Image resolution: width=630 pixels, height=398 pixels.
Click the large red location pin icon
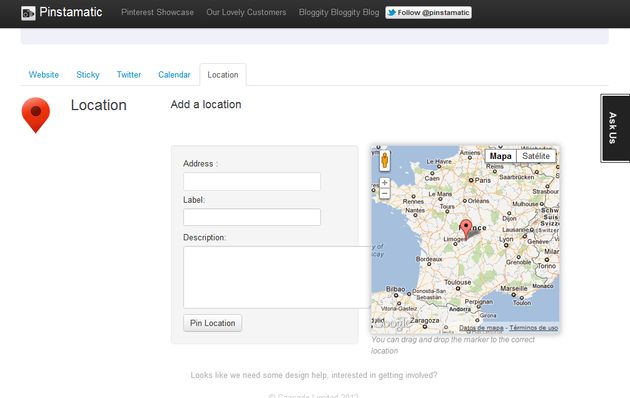point(36,115)
